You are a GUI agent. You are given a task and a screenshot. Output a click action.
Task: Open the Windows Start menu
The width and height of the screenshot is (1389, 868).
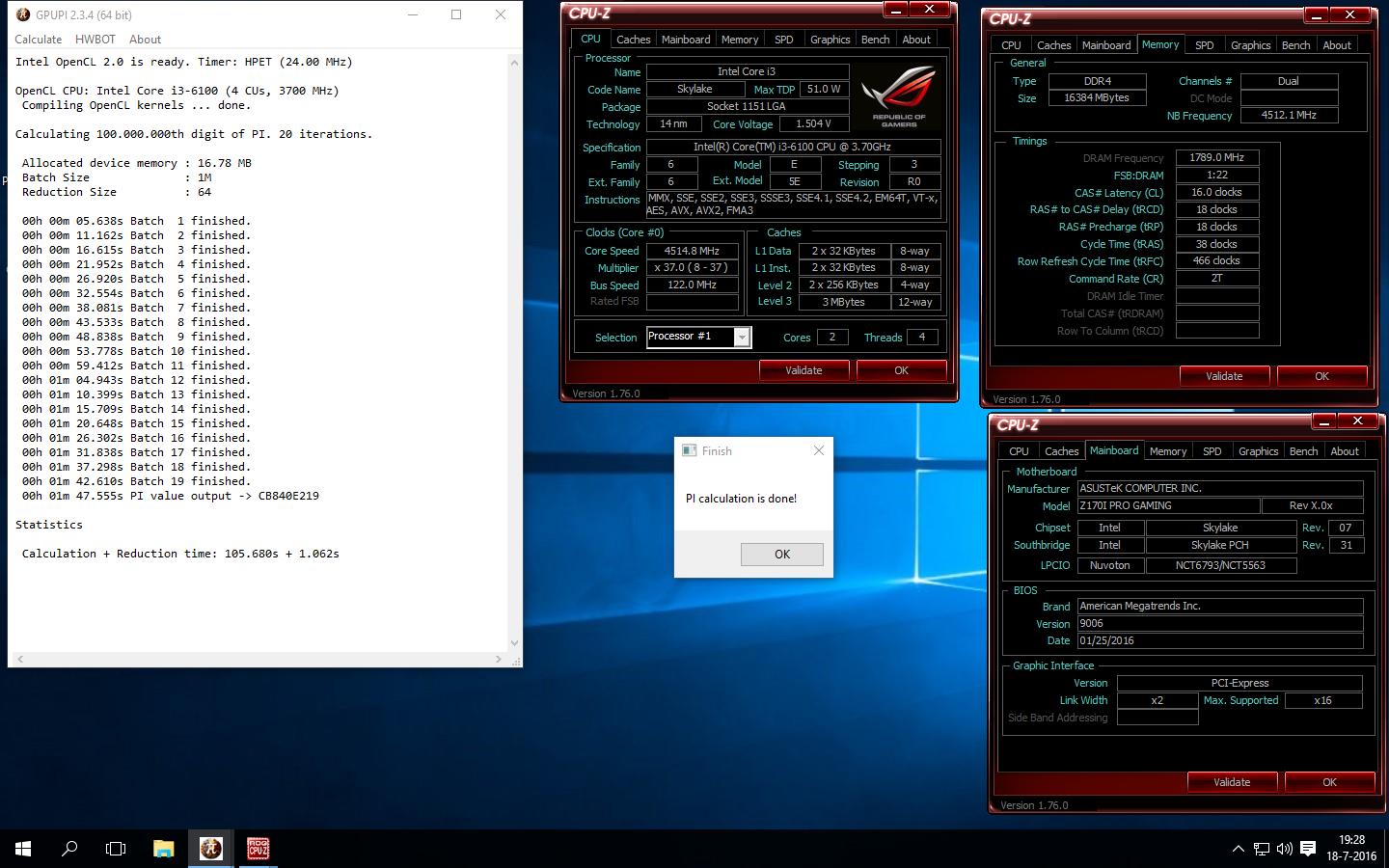[x=23, y=849]
